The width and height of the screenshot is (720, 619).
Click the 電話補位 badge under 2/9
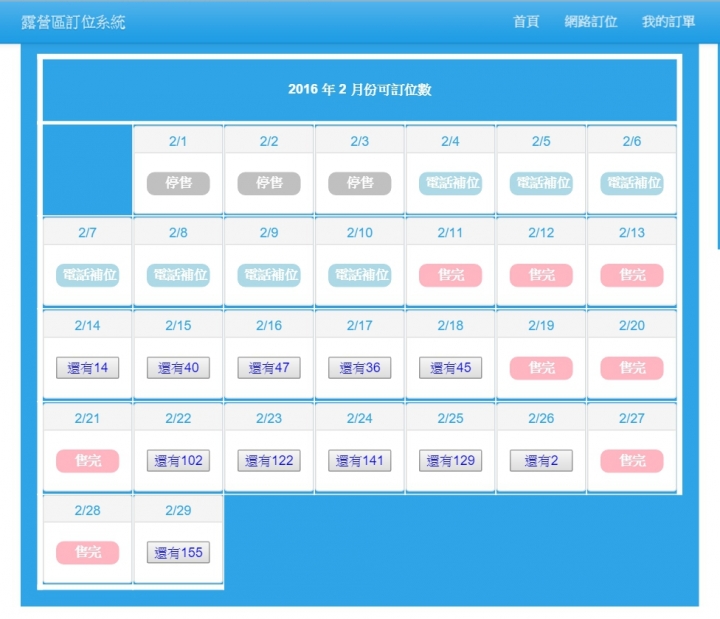(x=269, y=275)
